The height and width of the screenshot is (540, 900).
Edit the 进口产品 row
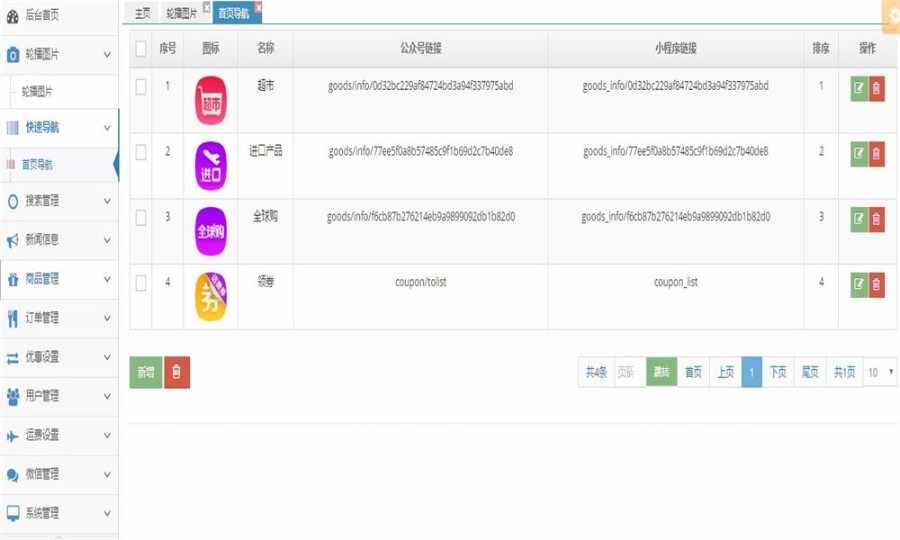point(859,154)
